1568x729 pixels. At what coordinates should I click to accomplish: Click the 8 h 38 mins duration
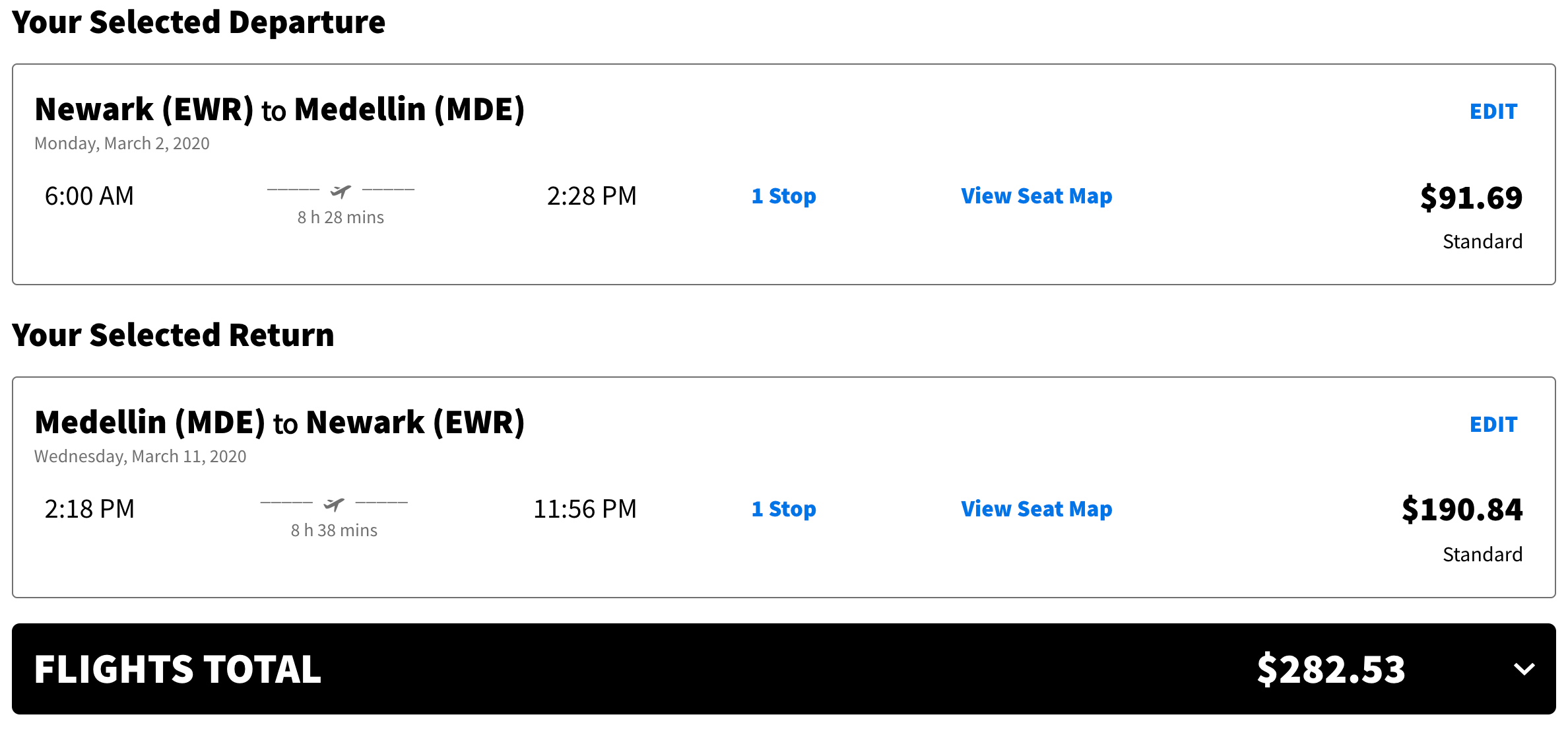pyautogui.click(x=334, y=530)
